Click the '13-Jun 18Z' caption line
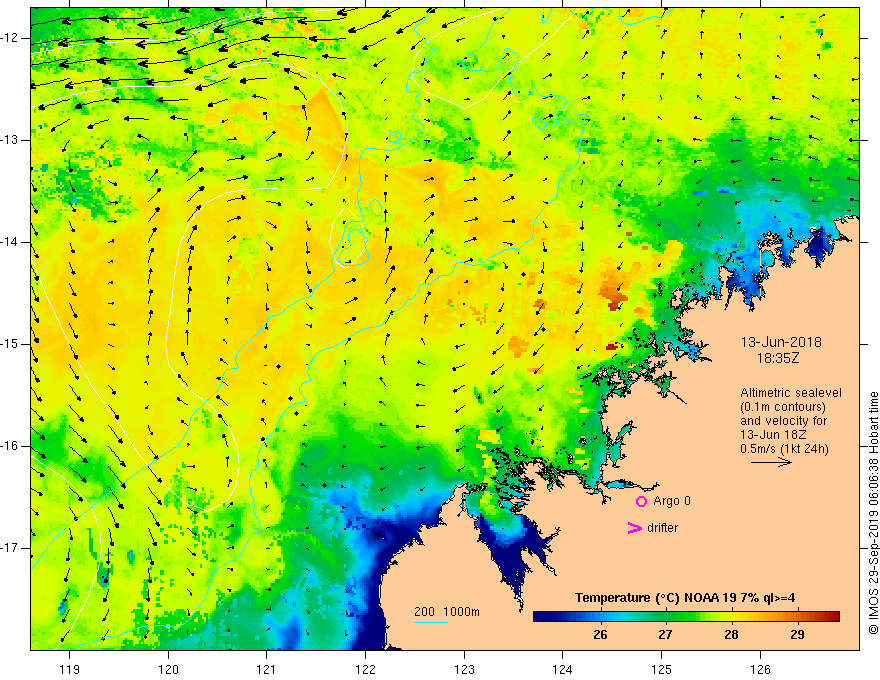This screenshot has height=680, width=880. click(773, 435)
